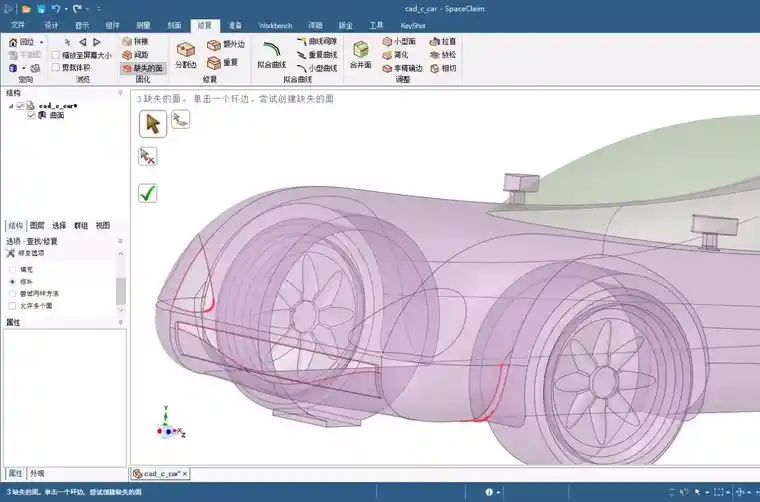Select the 曲面 item in structure tree
Screen dimensions: 760x502
tap(57, 115)
